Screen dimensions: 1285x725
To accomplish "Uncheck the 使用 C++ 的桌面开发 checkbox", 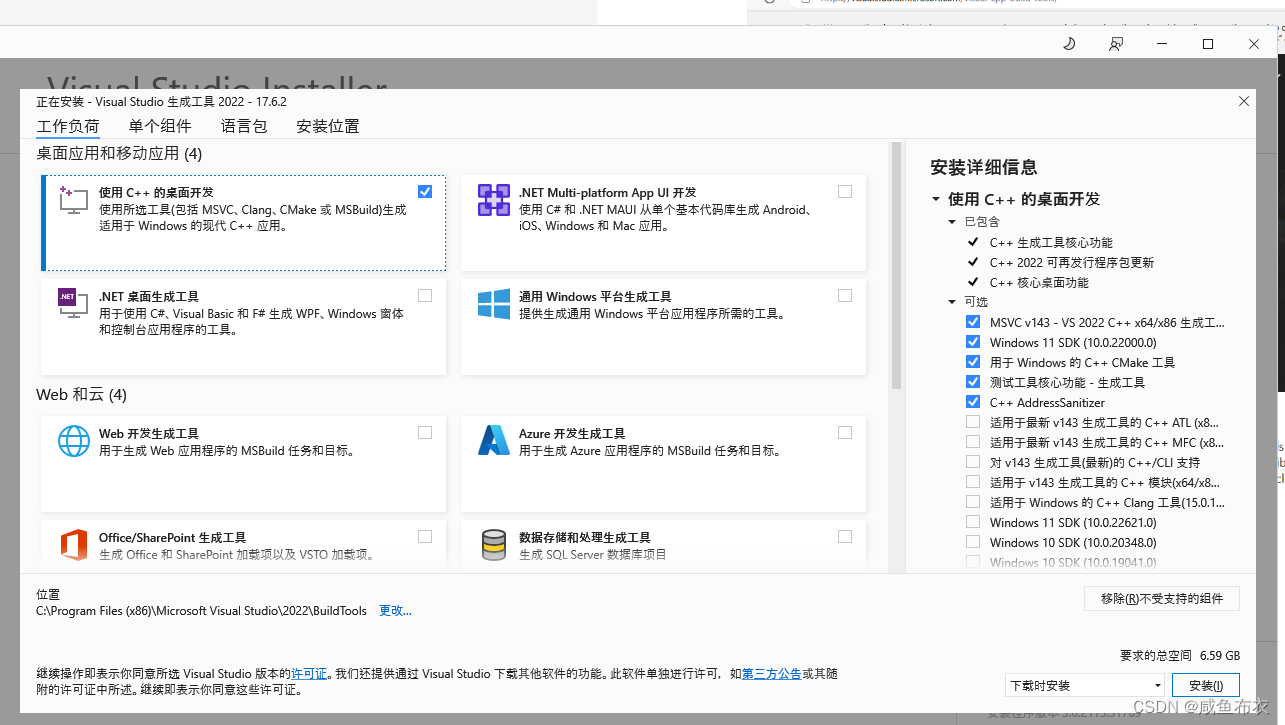I will [x=425, y=191].
